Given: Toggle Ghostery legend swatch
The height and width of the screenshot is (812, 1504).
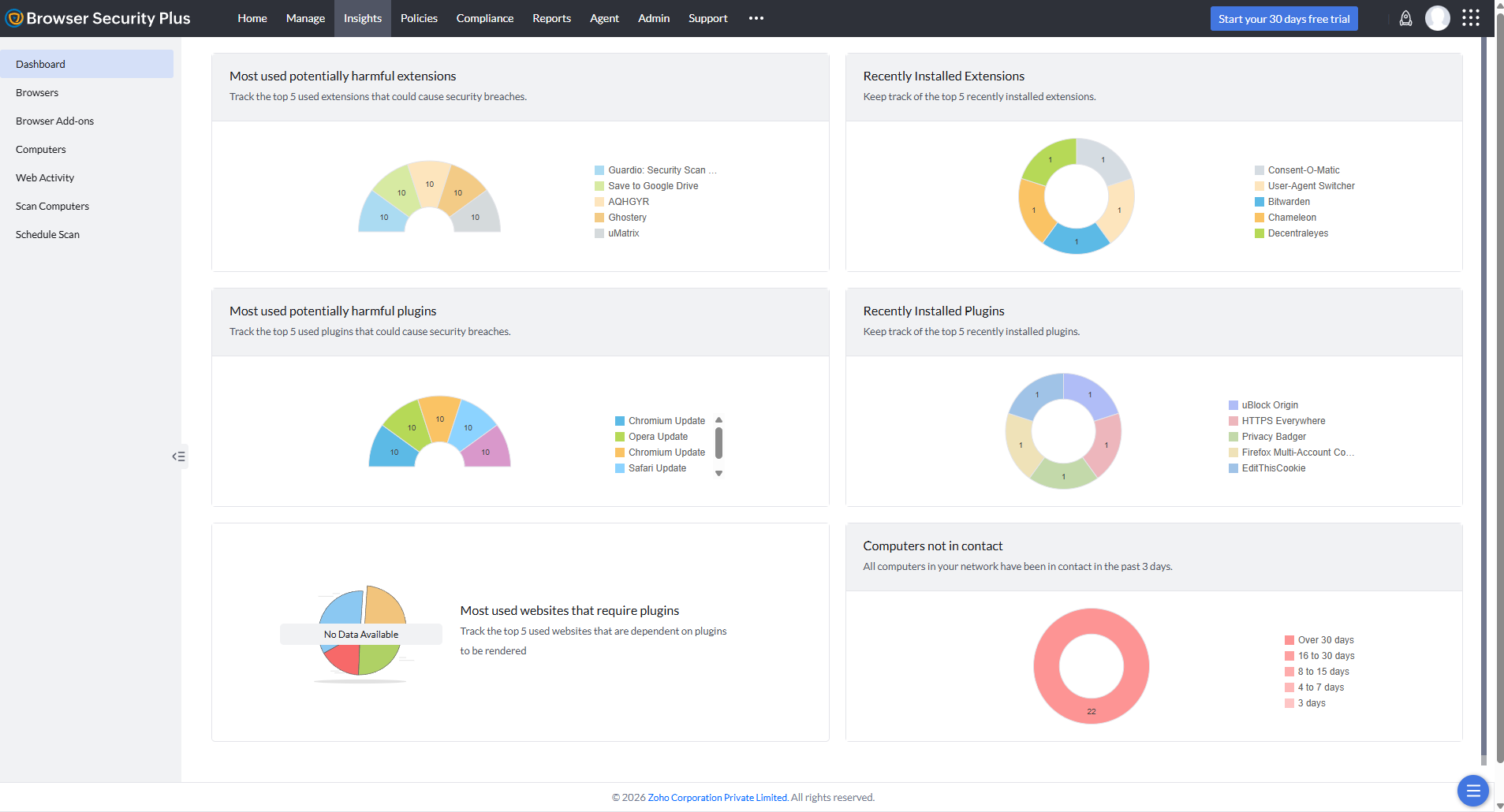Looking at the screenshot, I should point(599,218).
